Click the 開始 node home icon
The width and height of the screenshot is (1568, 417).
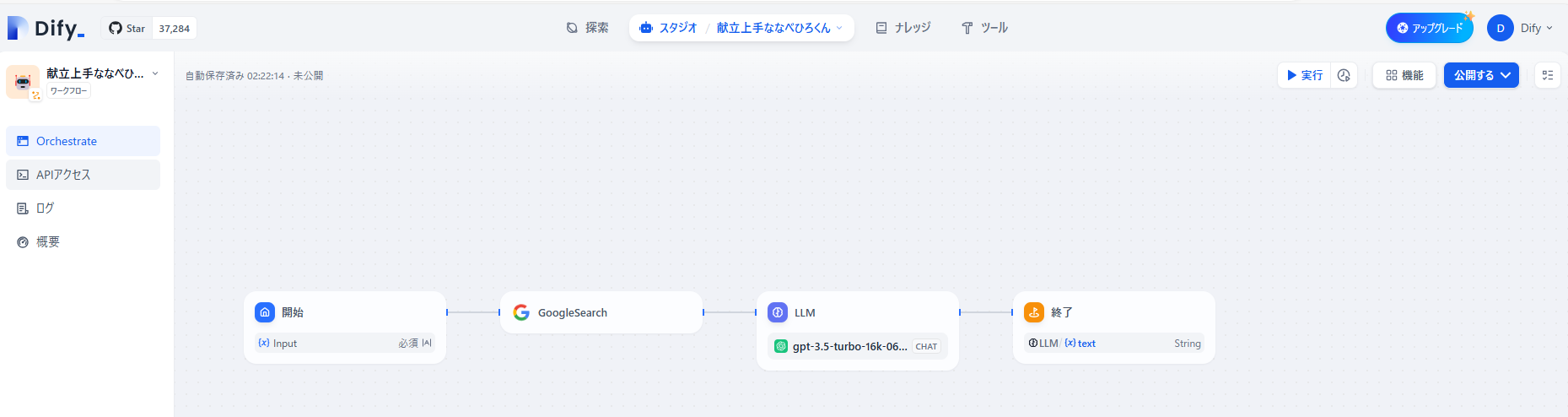(x=265, y=312)
